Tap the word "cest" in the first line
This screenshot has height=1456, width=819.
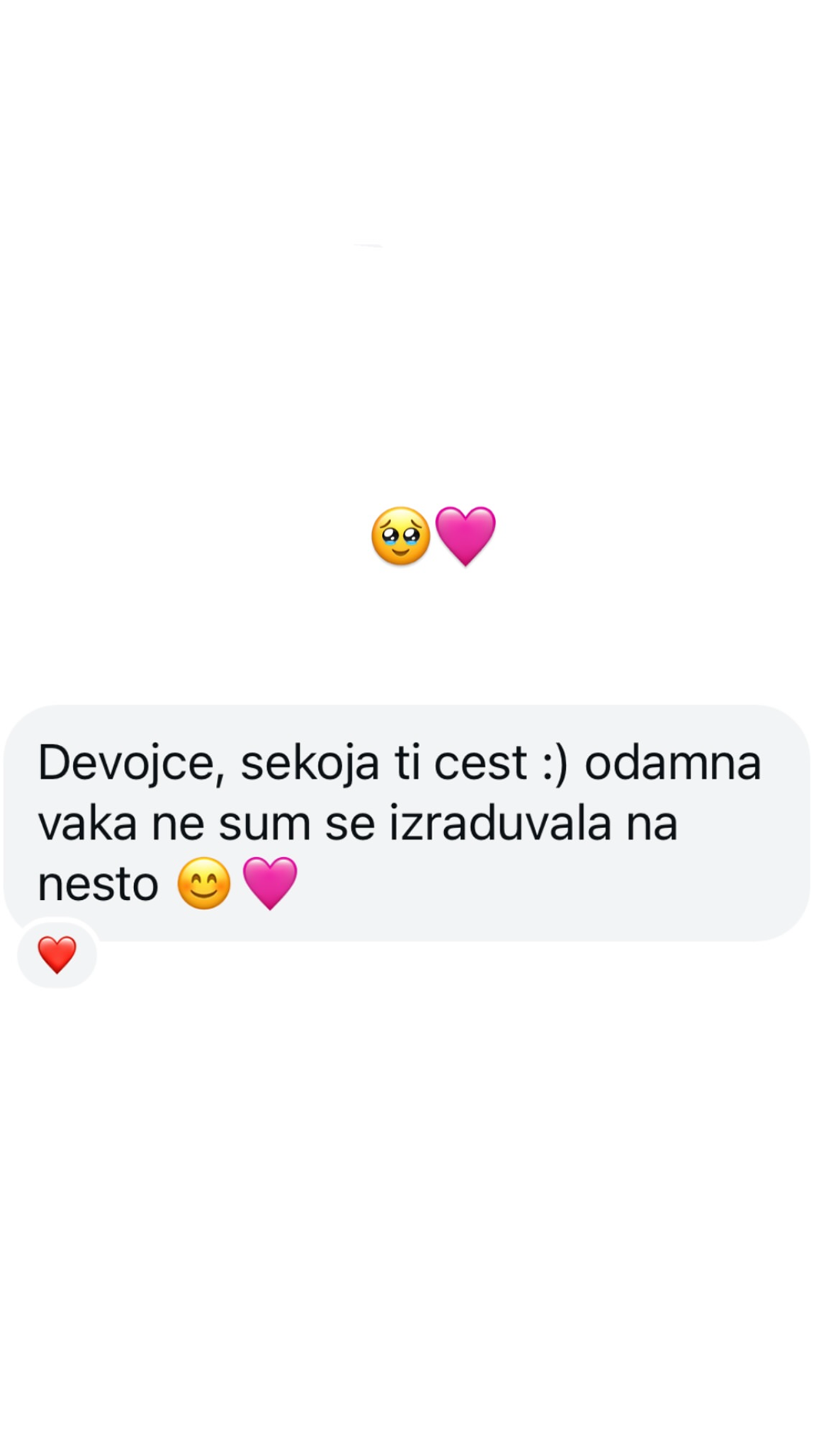pyautogui.click(x=480, y=764)
